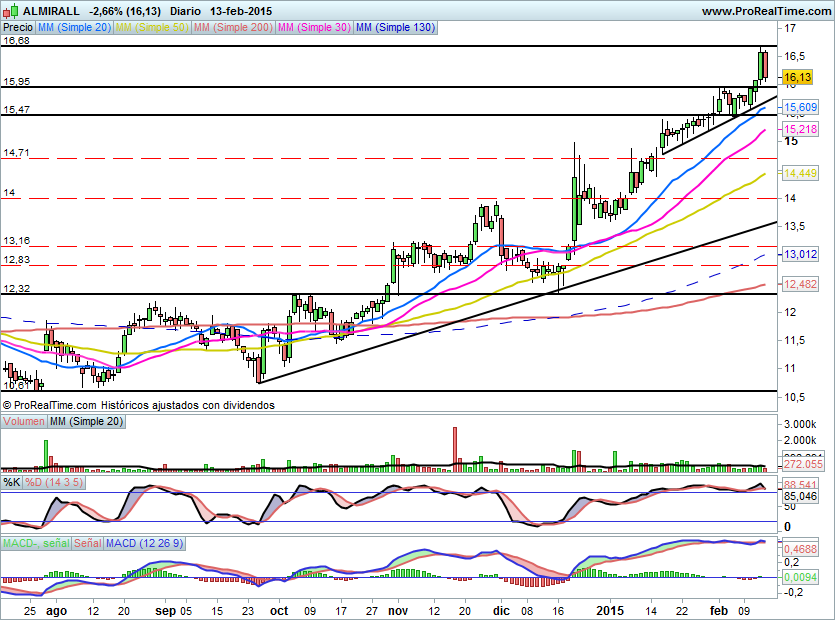Select the Precio indicator label
The width and height of the screenshot is (835, 620).
18,28
